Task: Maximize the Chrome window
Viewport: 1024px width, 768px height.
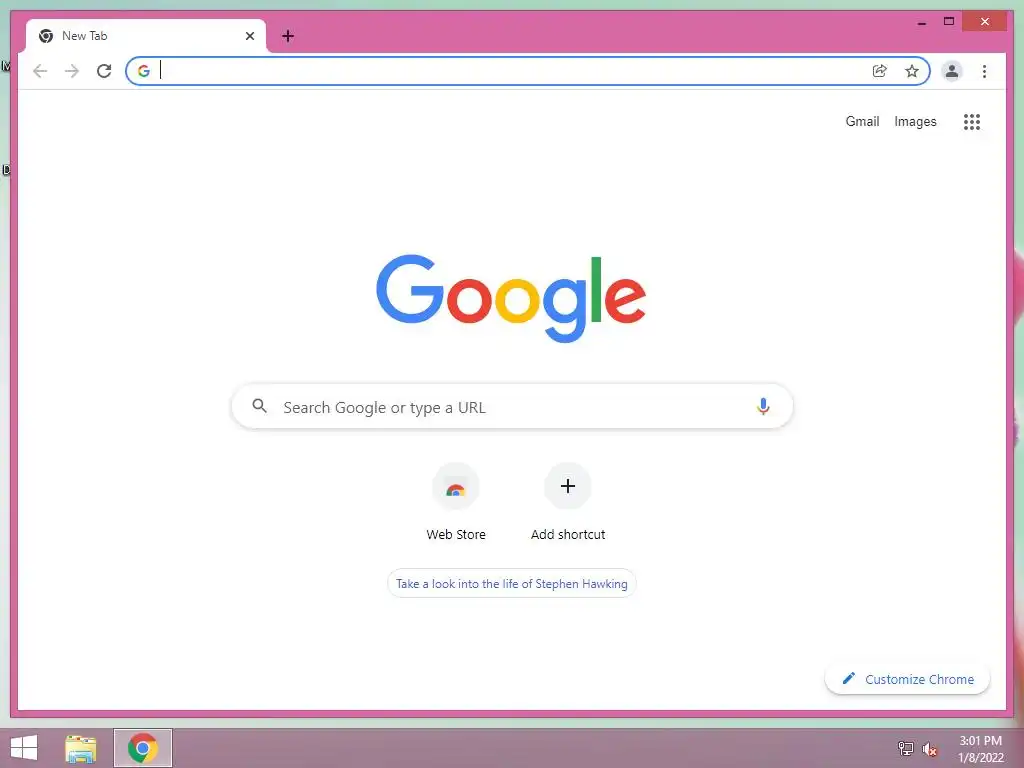Action: [x=949, y=22]
